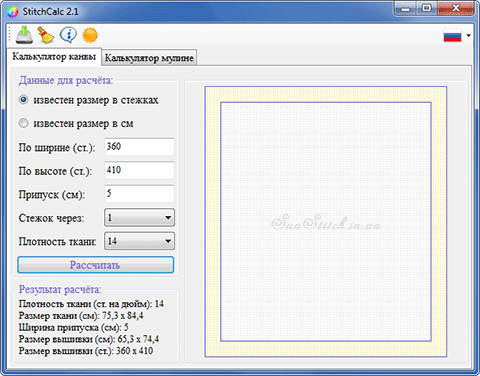Image resolution: width=480 pixels, height=376 pixels.
Task: Open the Плотность ткани dropdown
Action: [139, 241]
